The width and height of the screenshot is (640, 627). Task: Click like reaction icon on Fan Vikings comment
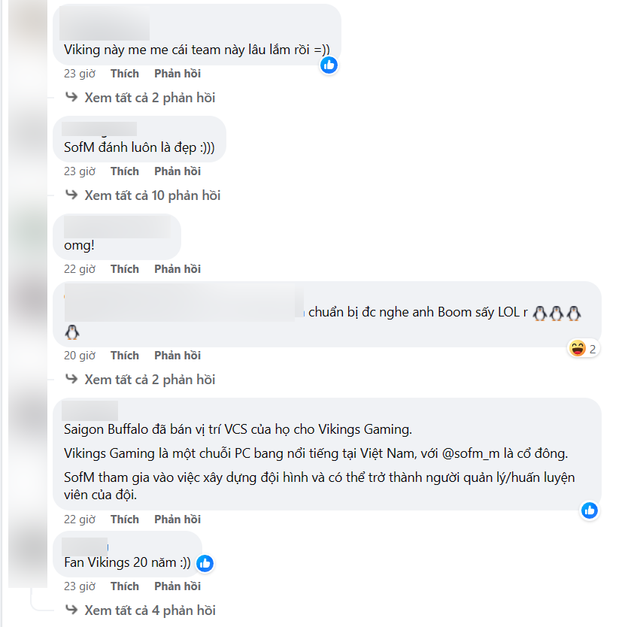(205, 563)
